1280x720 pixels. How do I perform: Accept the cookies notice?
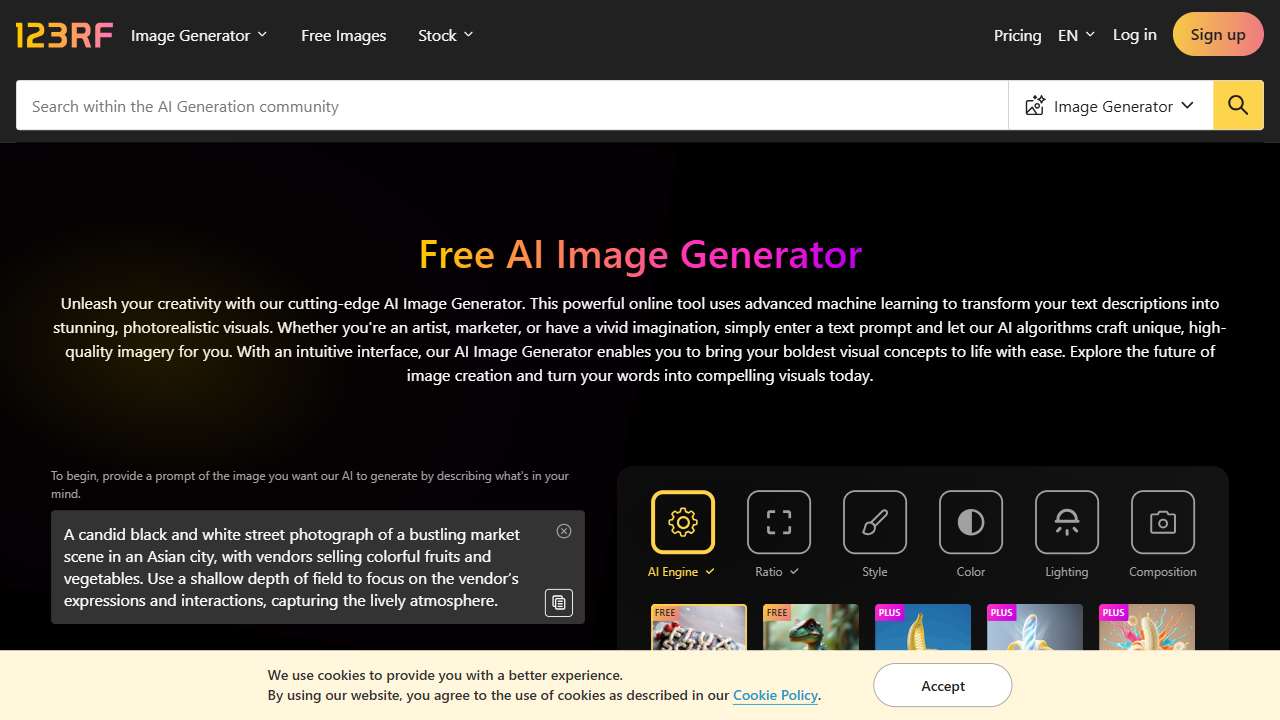pos(942,686)
